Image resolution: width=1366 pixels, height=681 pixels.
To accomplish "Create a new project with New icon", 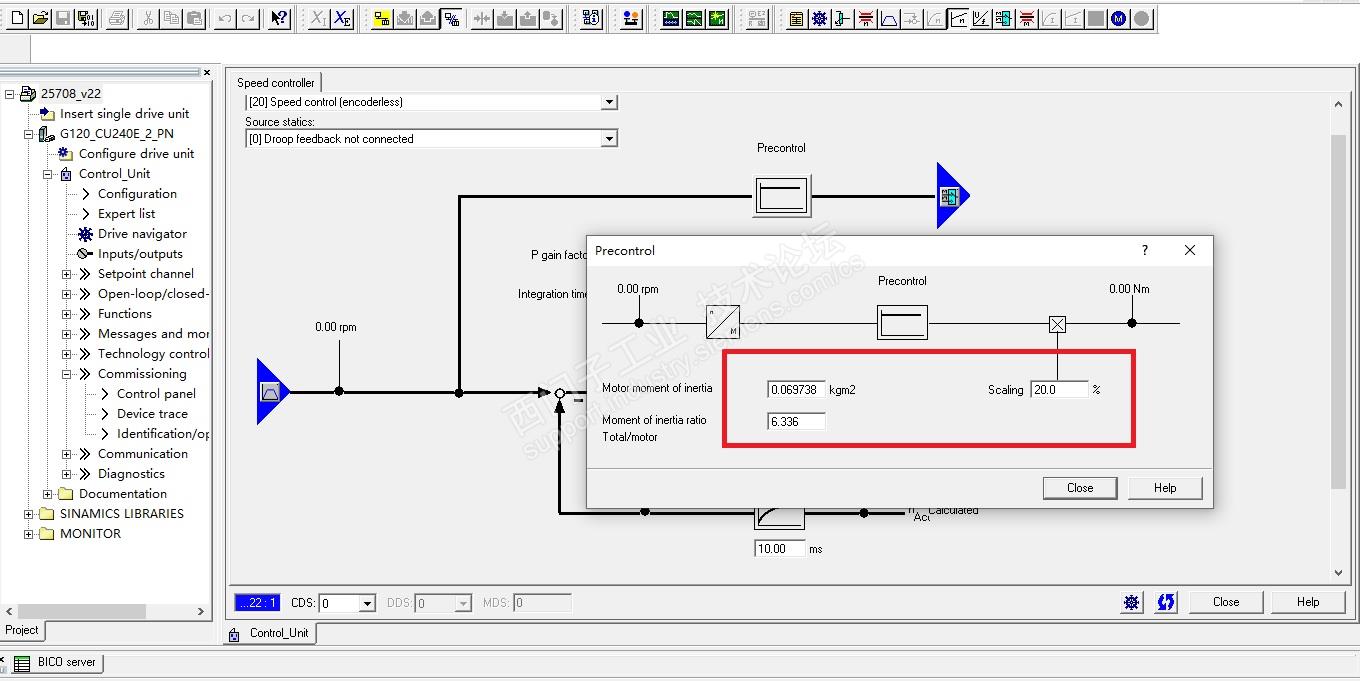I will [16, 18].
